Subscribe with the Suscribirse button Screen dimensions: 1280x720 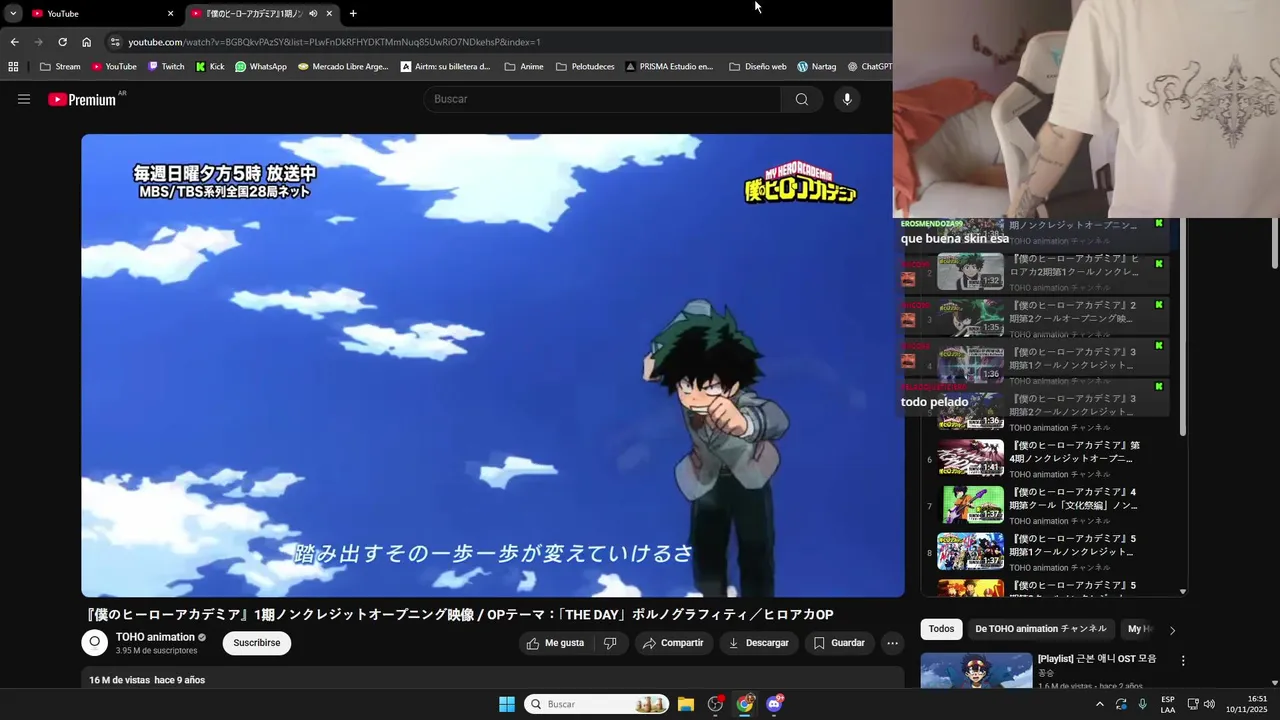click(257, 643)
